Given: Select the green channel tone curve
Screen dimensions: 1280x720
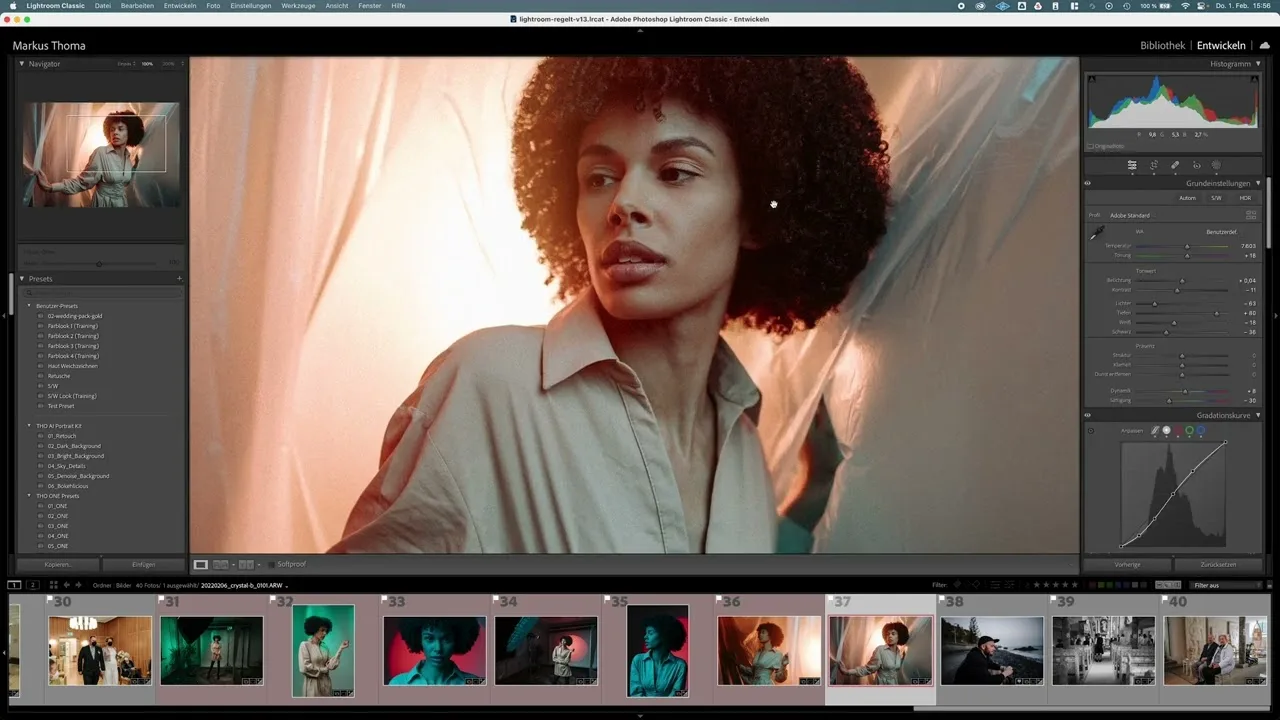Looking at the screenshot, I should tap(1189, 431).
